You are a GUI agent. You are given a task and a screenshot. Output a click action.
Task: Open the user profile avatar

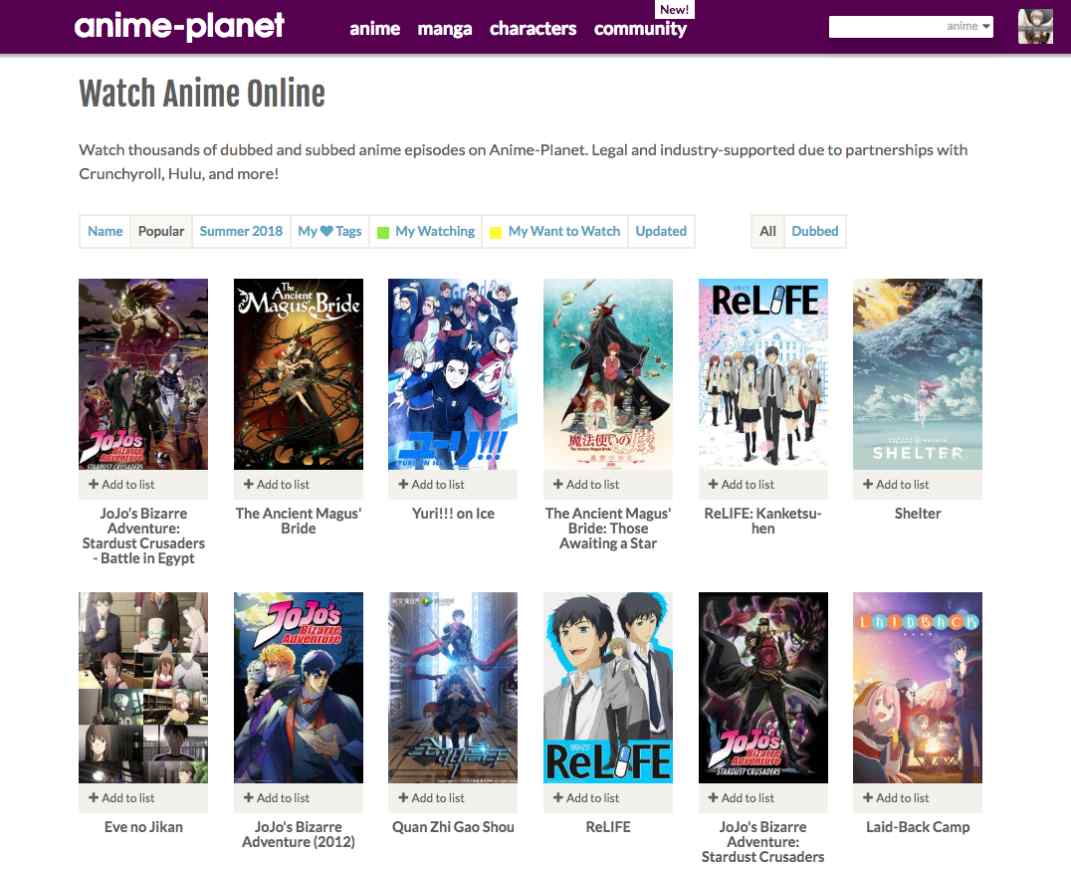pyautogui.click(x=1035, y=27)
